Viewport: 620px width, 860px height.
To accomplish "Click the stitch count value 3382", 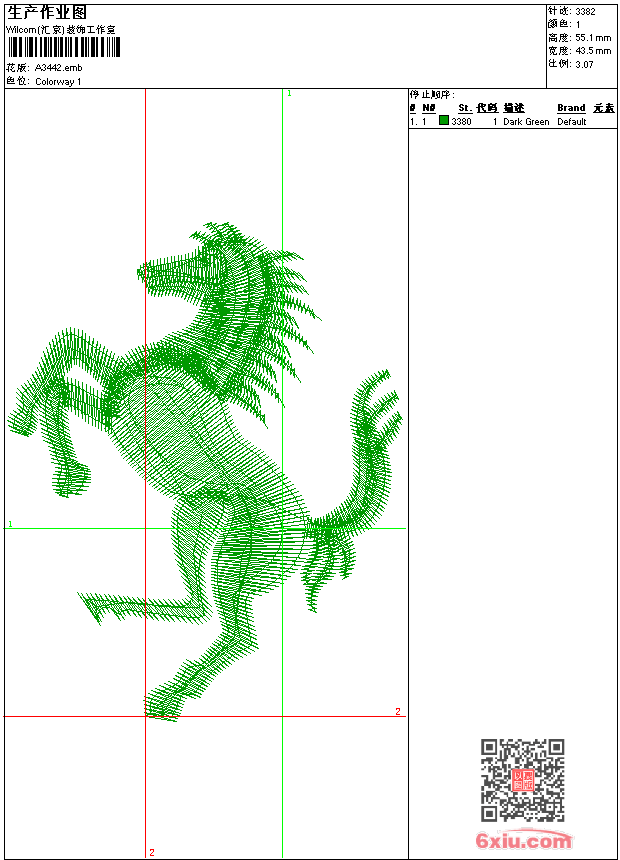I will 586,12.
